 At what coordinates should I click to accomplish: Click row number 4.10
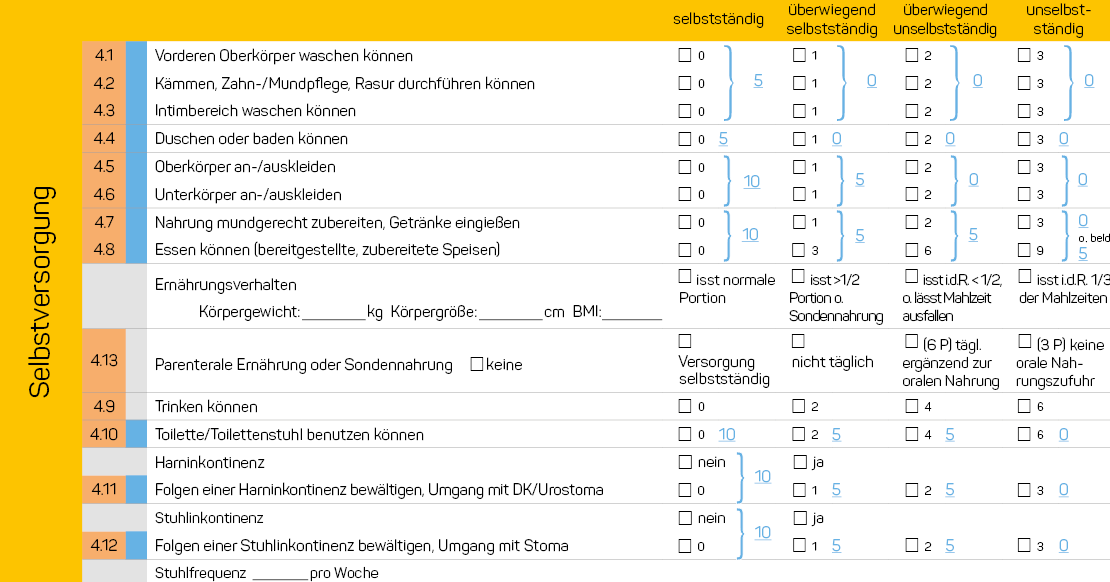[x=104, y=434]
